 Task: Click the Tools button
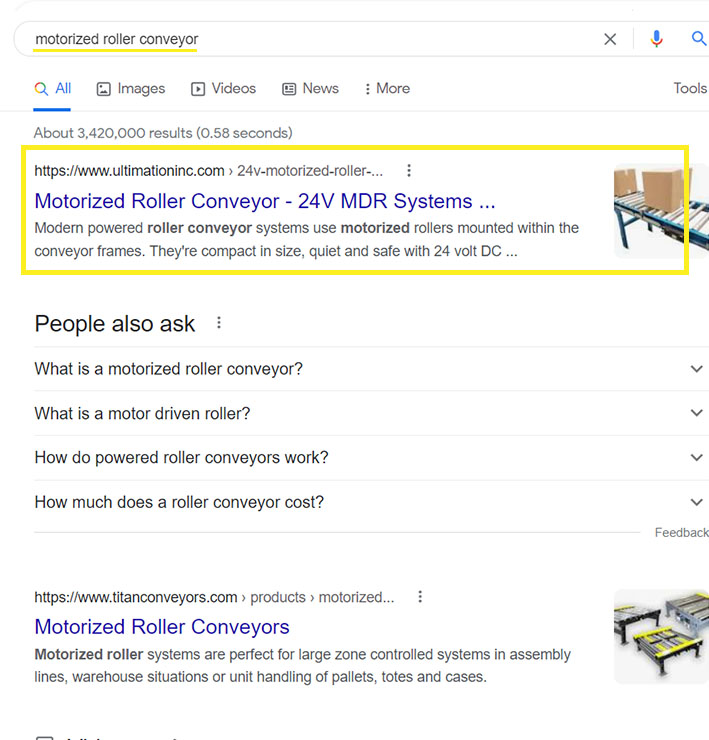pos(690,88)
